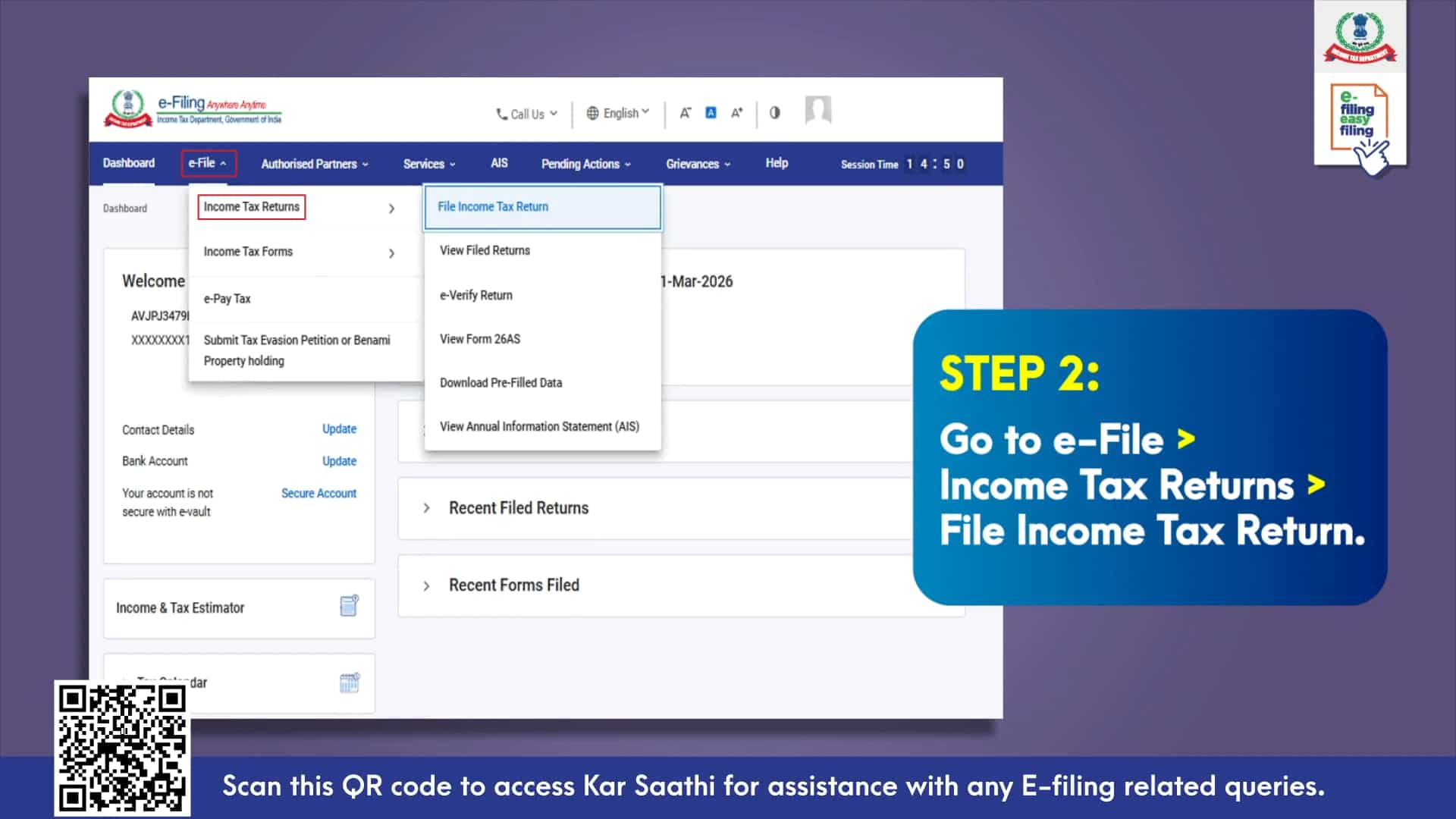The height and width of the screenshot is (819, 1456).
Task: Expand Recent Forms Filed section
Action: [426, 586]
